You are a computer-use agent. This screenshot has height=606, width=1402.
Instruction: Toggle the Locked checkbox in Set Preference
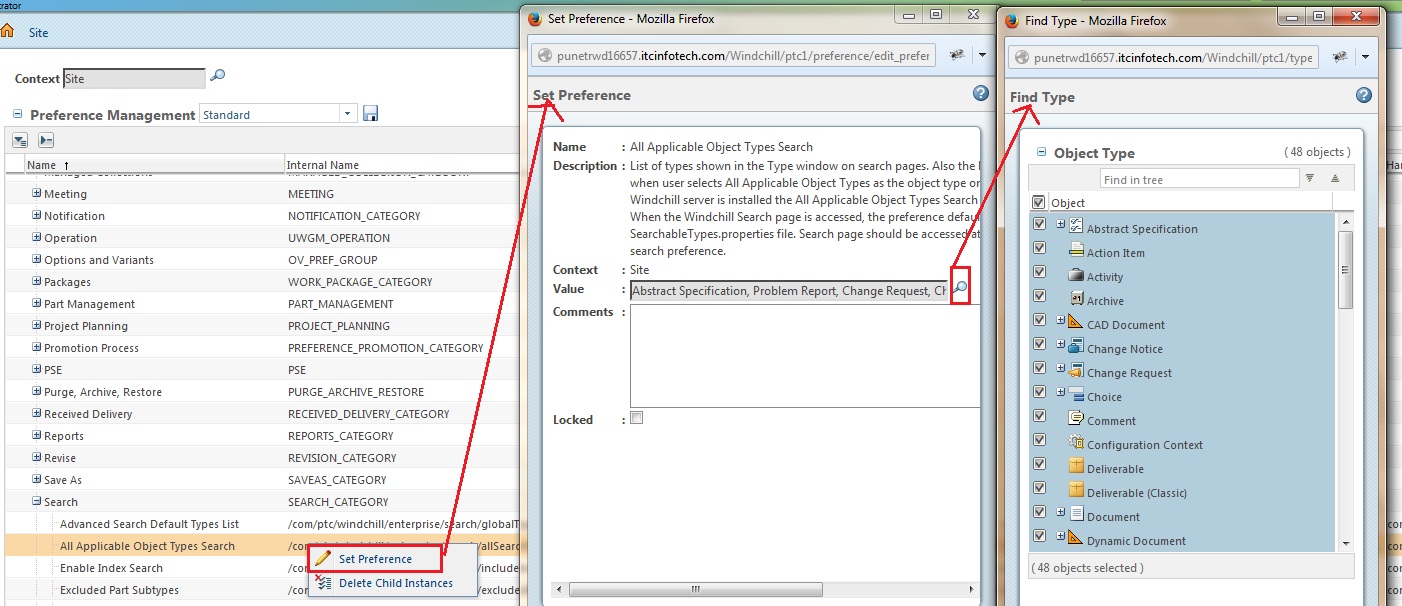click(x=636, y=418)
